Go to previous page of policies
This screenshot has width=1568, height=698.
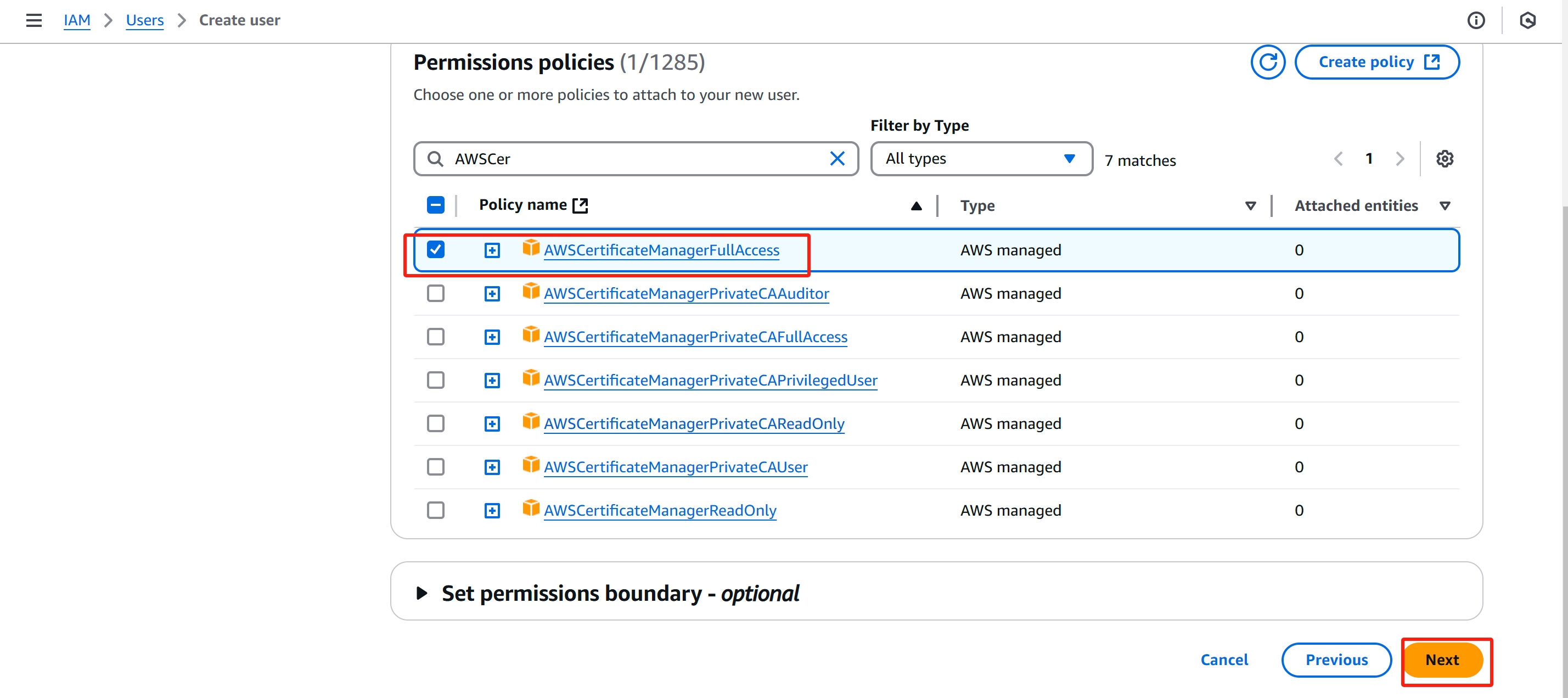pyautogui.click(x=1339, y=159)
